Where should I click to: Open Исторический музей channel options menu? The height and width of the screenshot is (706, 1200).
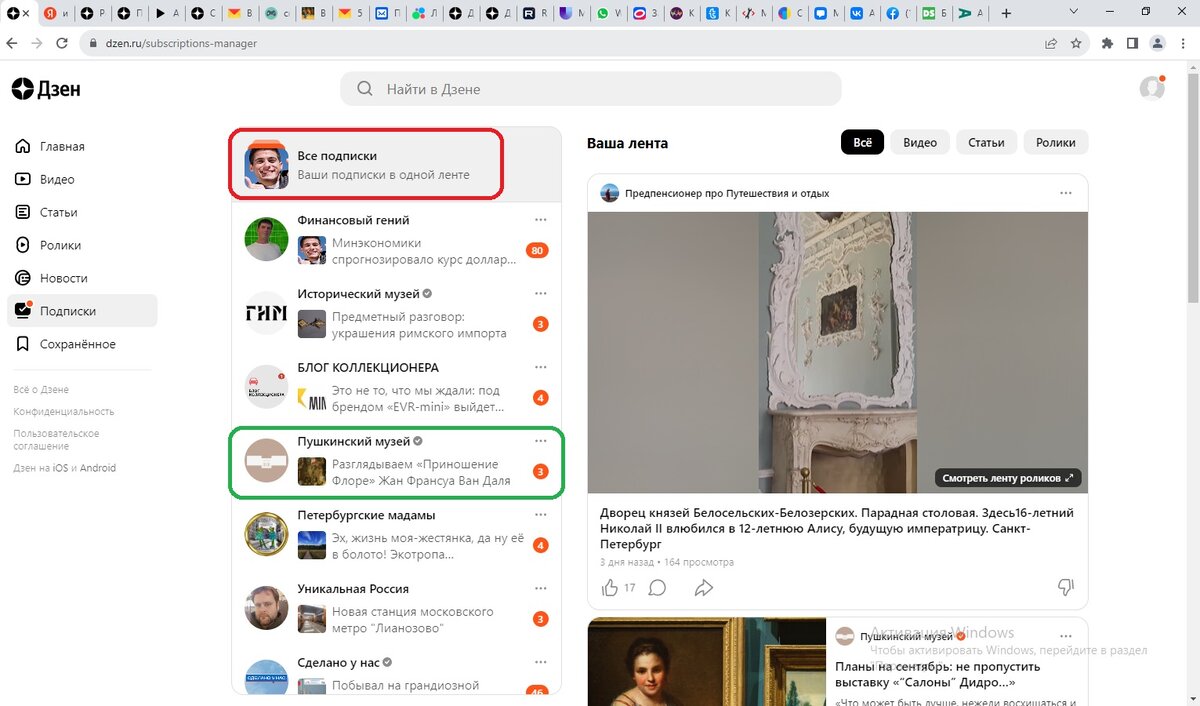pos(541,294)
